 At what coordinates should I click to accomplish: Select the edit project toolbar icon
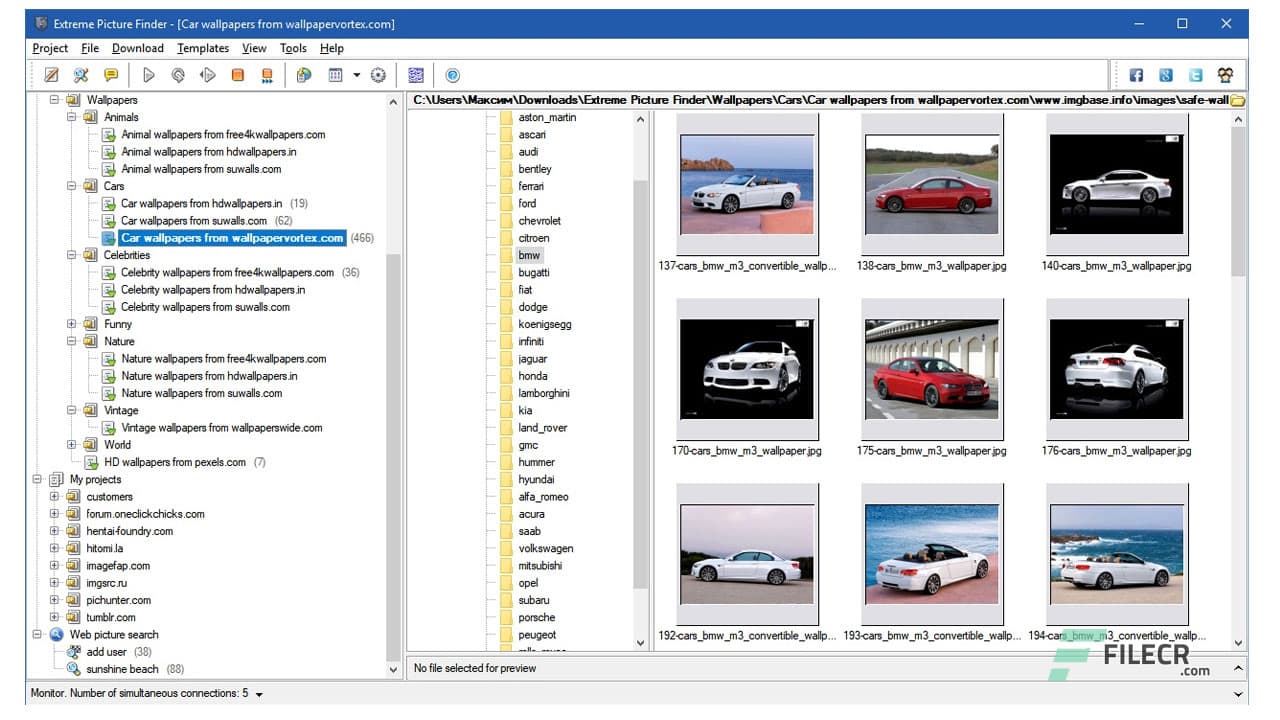tap(51, 74)
